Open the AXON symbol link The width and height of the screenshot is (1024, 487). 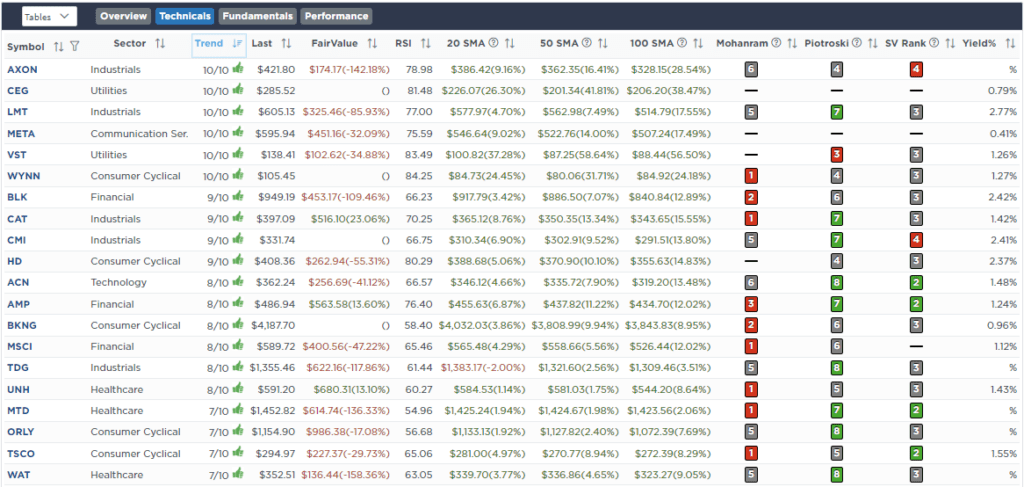(x=21, y=69)
